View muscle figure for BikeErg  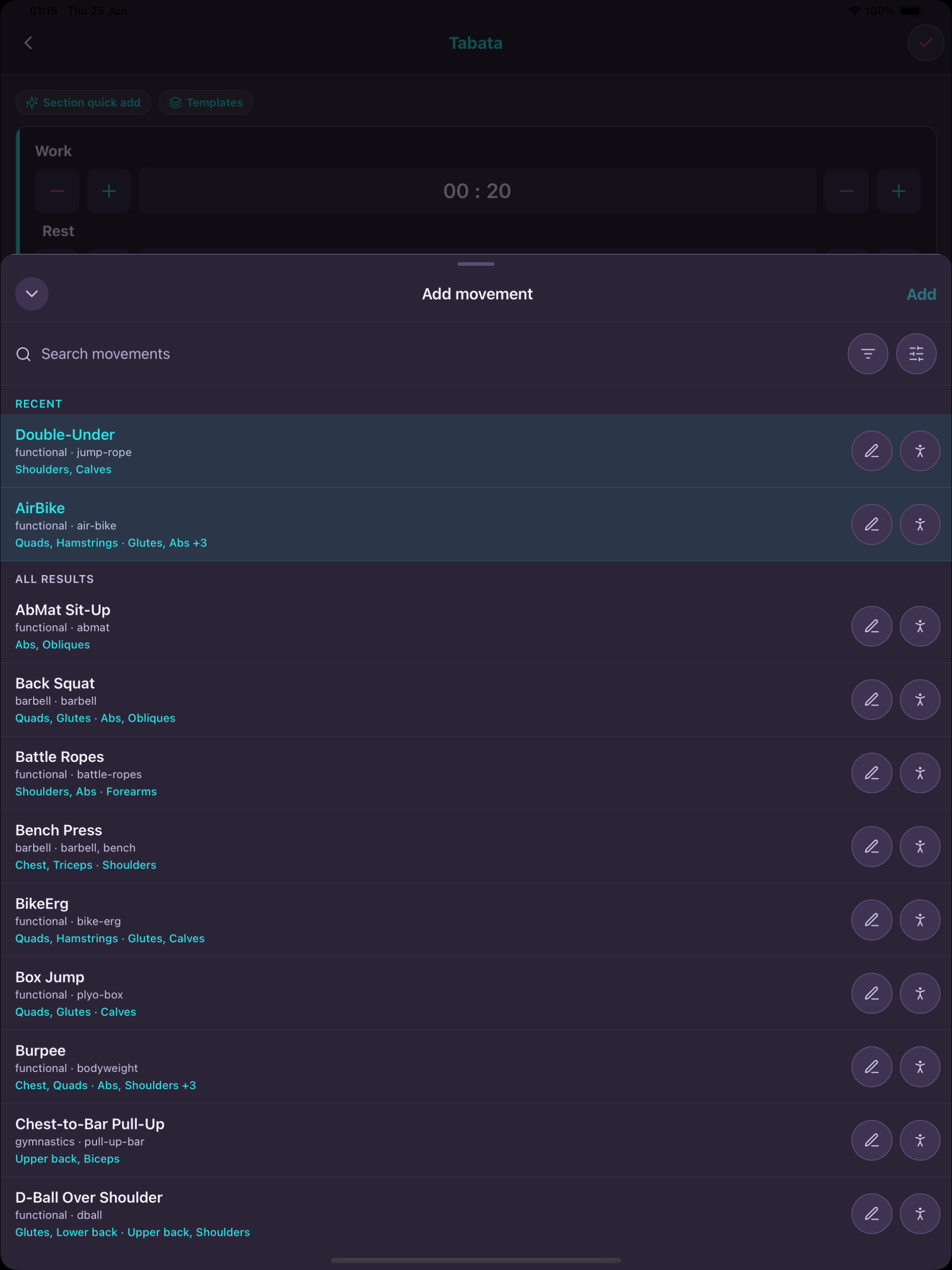[x=920, y=920]
